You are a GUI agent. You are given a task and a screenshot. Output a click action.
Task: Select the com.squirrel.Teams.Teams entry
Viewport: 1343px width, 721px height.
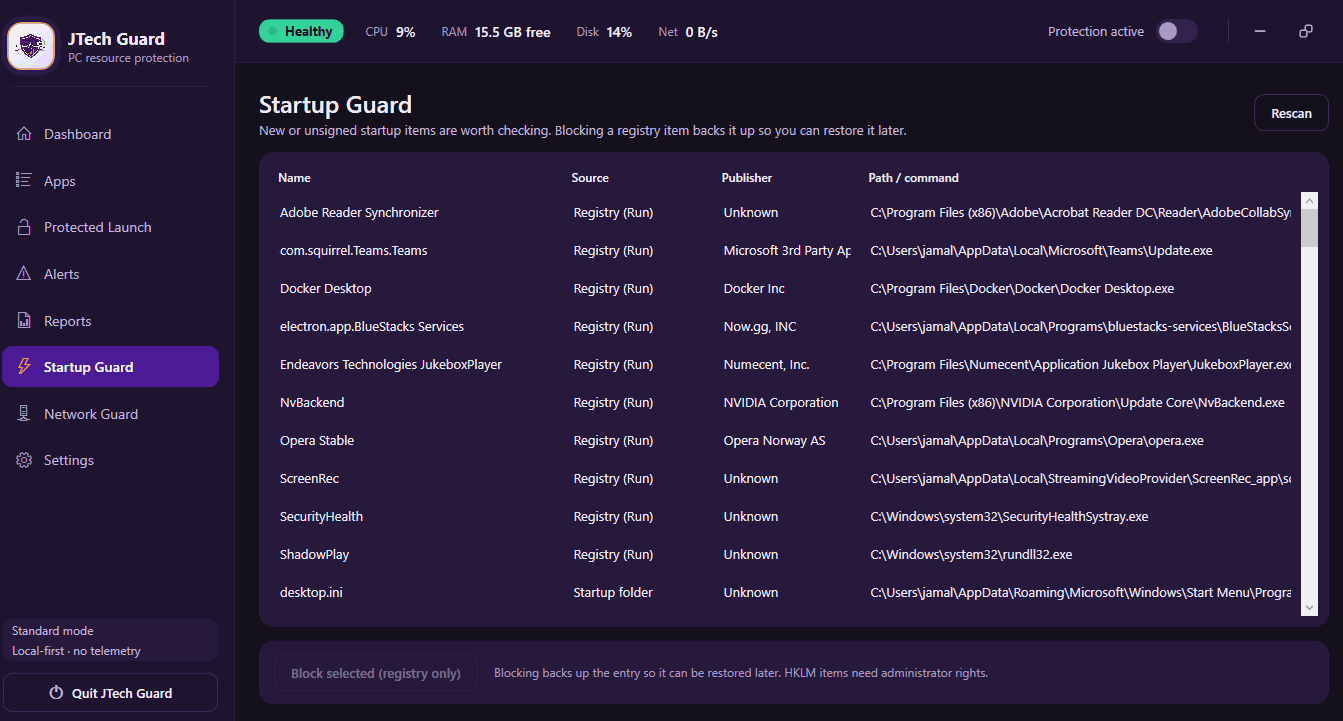coord(785,251)
